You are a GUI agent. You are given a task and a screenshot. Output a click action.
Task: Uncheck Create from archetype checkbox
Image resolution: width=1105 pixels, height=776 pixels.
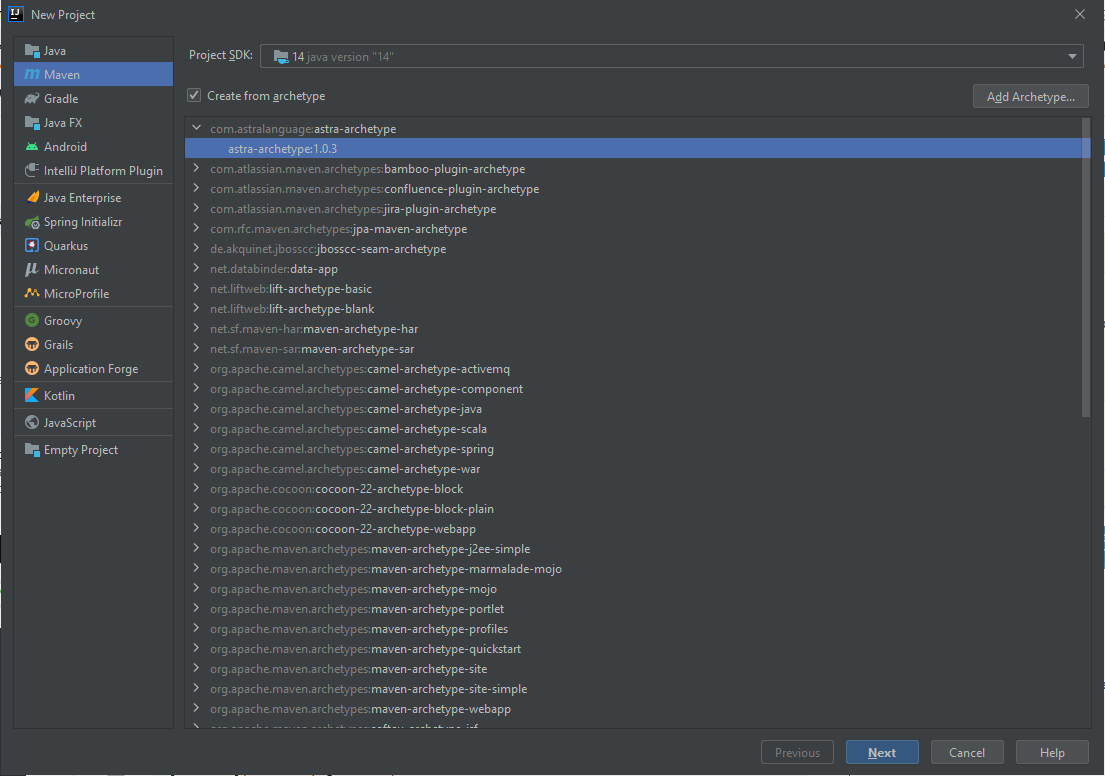click(x=194, y=95)
